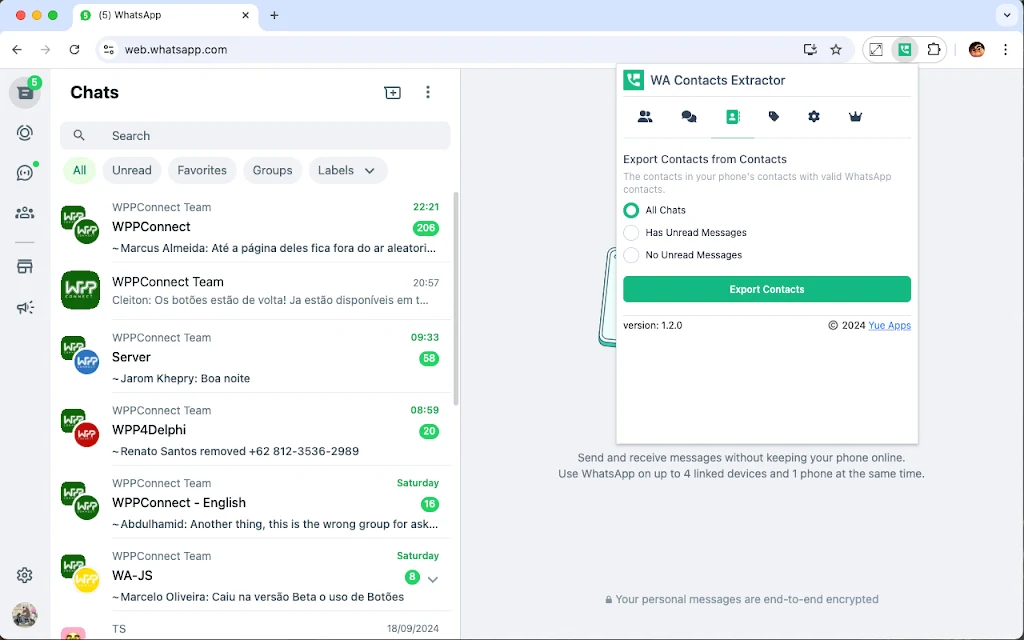Click the search magnifier icon
This screenshot has height=640, width=1024.
click(x=79, y=135)
